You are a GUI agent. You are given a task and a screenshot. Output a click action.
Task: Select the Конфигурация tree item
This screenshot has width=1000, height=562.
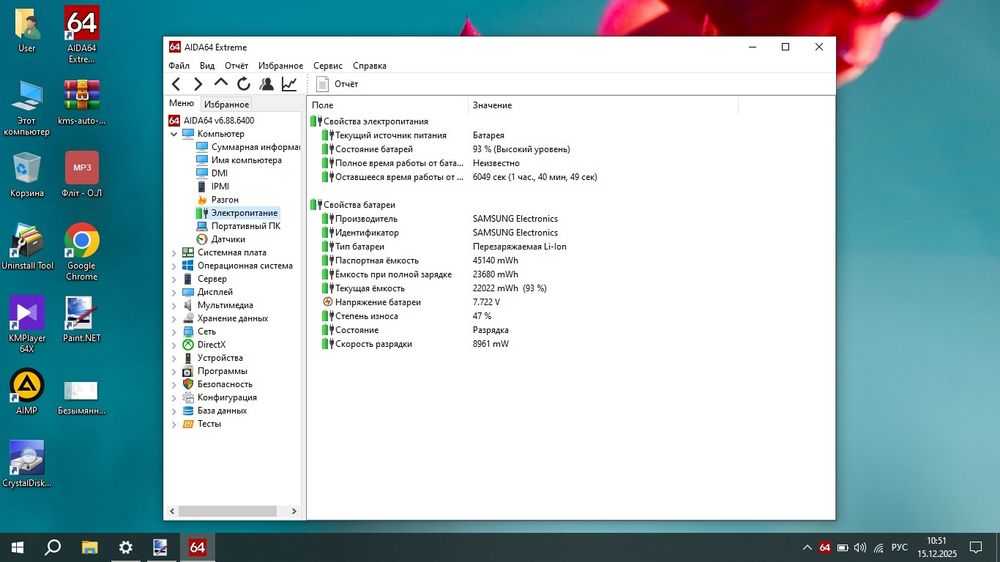click(x=219, y=397)
